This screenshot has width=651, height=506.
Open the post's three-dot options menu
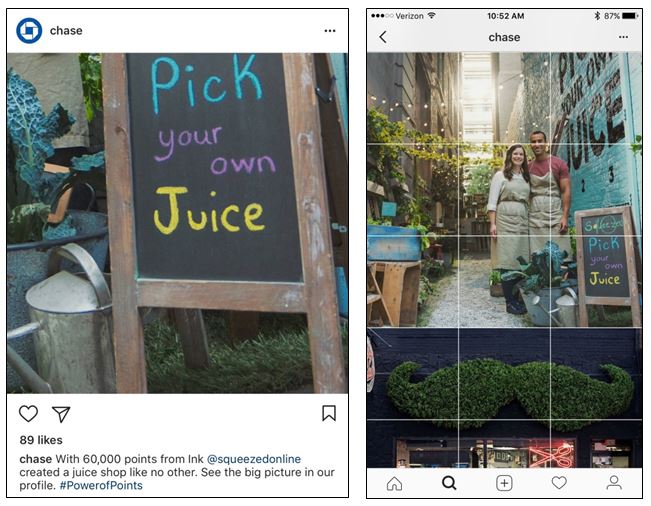330,31
